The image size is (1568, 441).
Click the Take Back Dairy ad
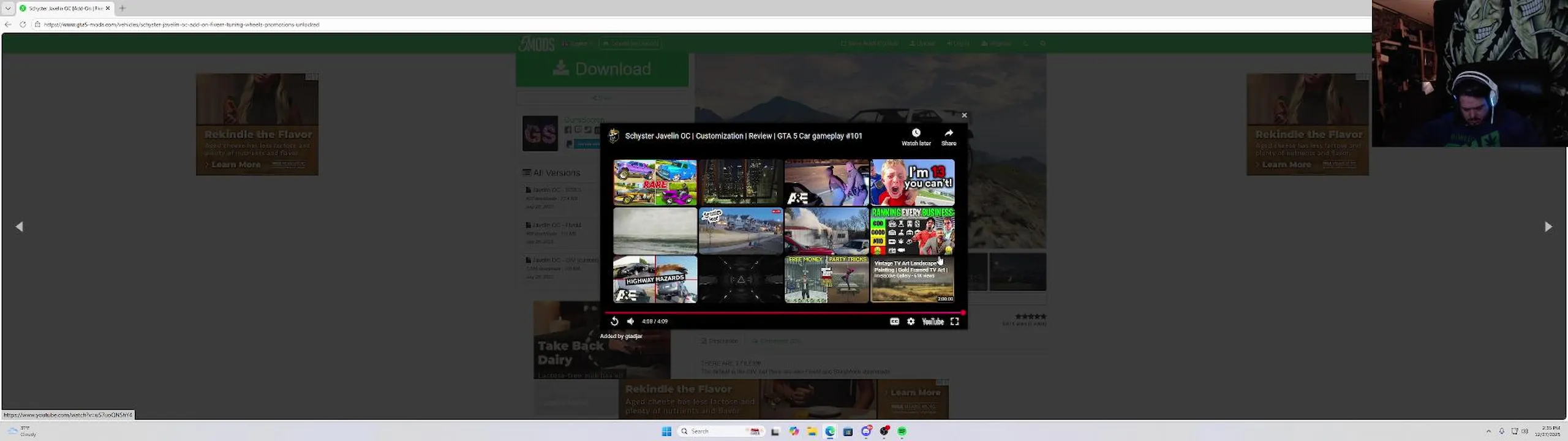coord(602,340)
